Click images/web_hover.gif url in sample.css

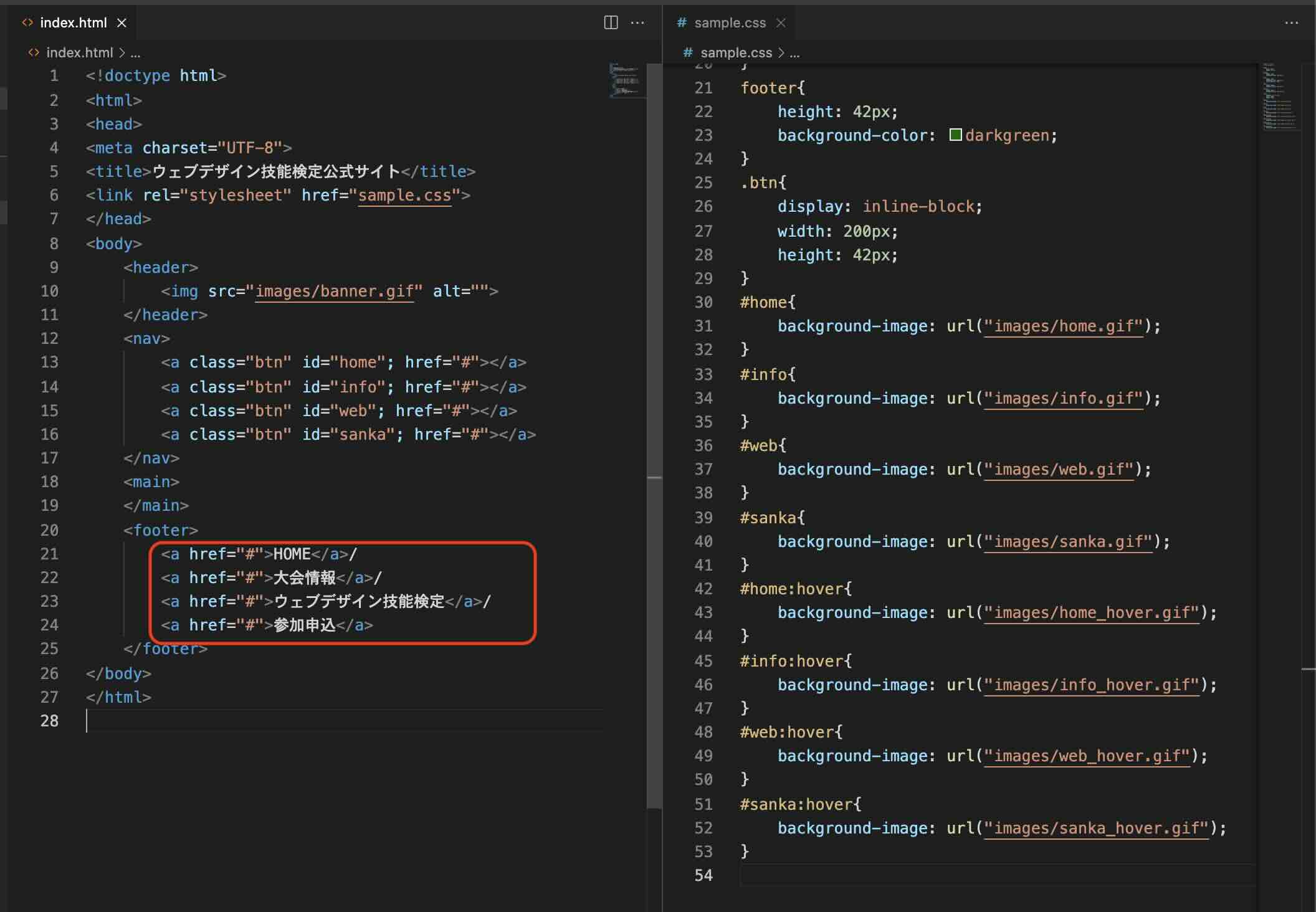point(1087,756)
